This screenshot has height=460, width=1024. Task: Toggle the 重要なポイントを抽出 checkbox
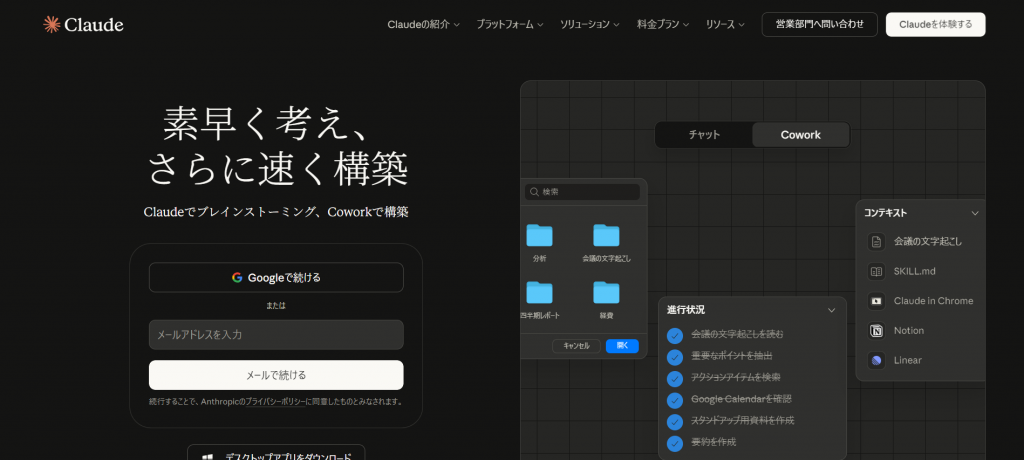(x=675, y=356)
